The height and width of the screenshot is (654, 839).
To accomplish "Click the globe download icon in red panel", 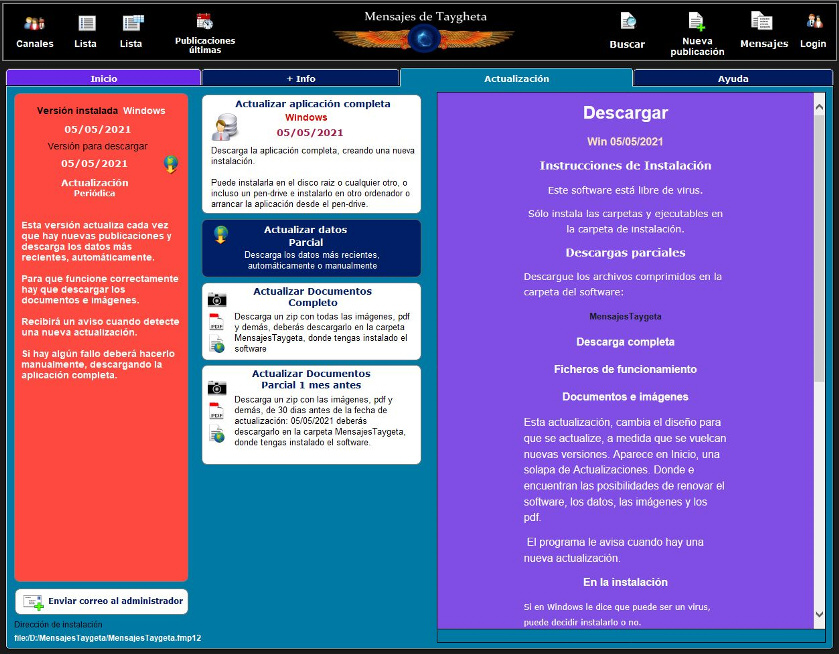I will point(171,164).
